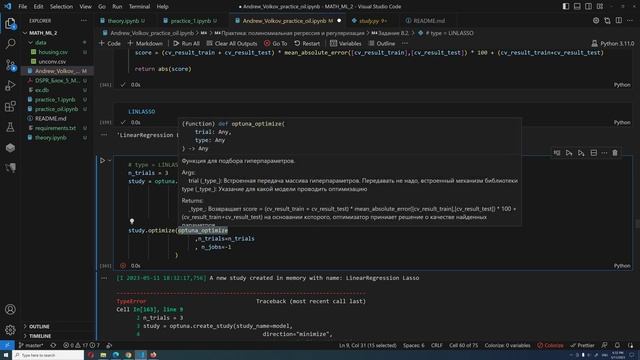The width and height of the screenshot is (640, 360).
Task: Open requirements.txt in explorer
Action: (55, 128)
